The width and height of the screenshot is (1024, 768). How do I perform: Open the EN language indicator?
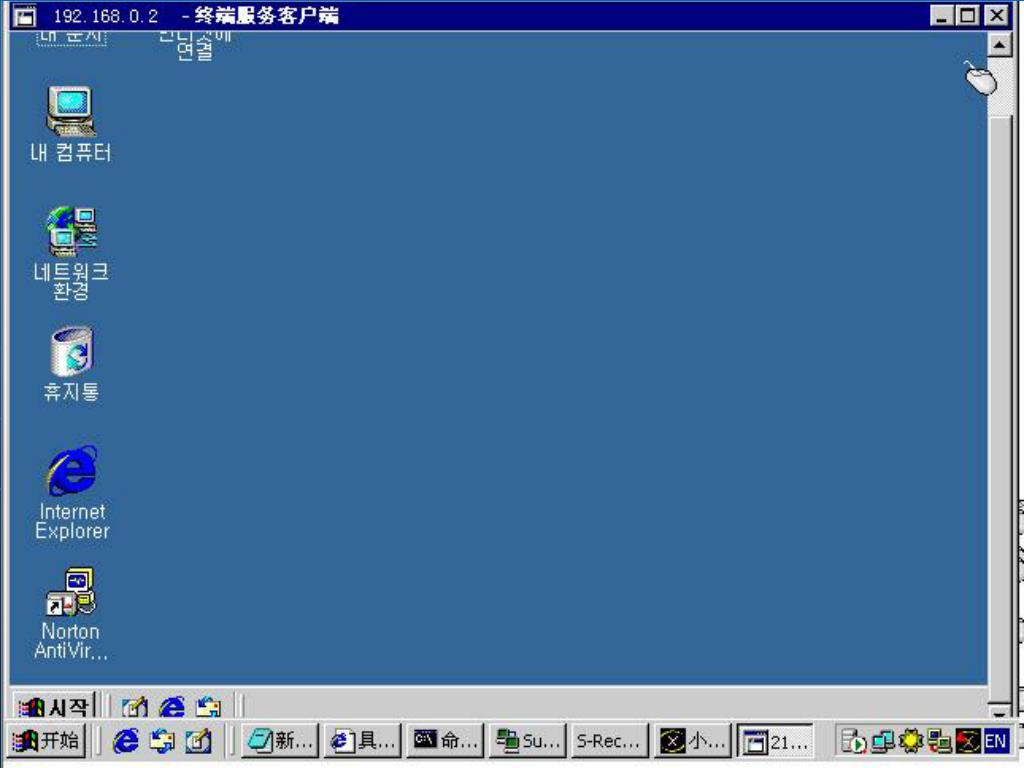tap(996, 741)
